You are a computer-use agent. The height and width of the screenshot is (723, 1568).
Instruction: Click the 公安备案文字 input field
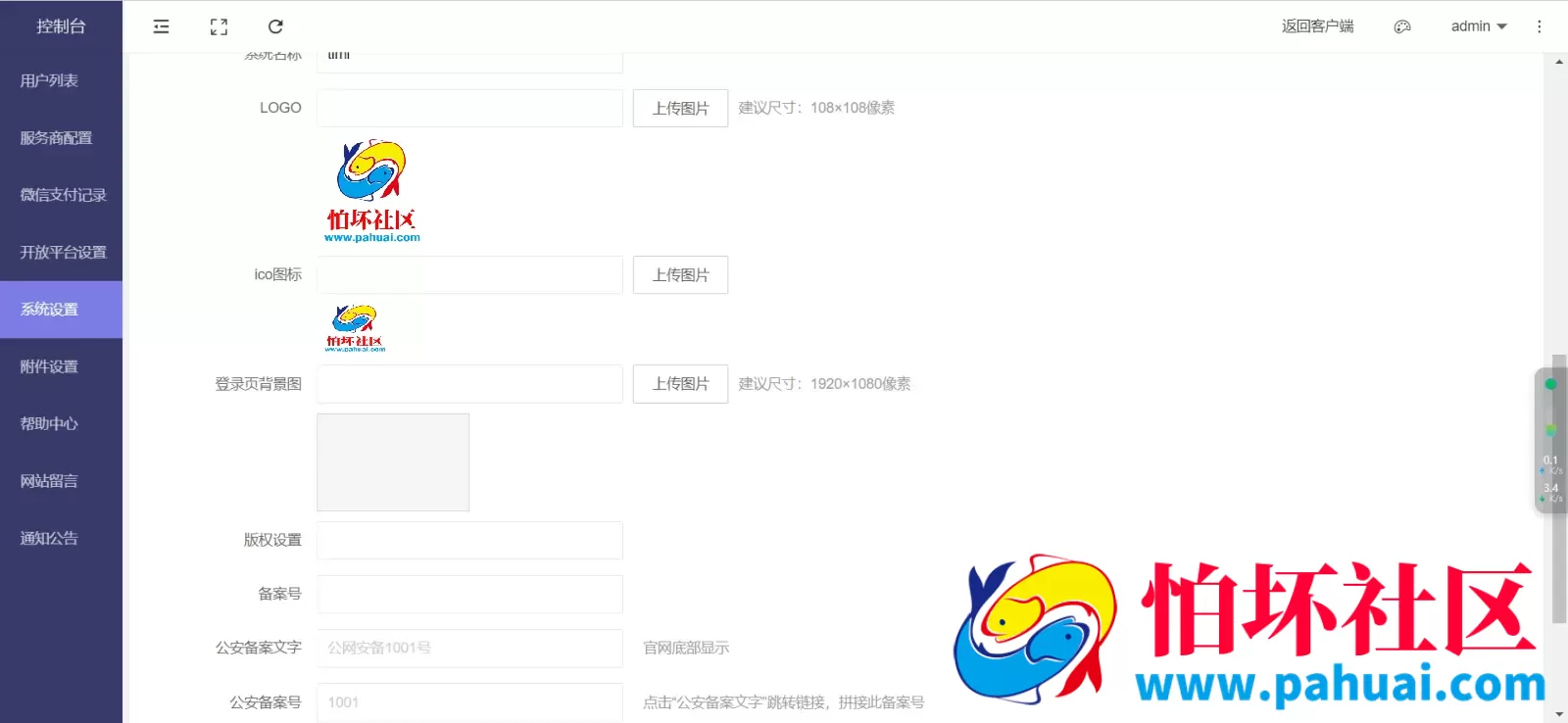point(469,648)
